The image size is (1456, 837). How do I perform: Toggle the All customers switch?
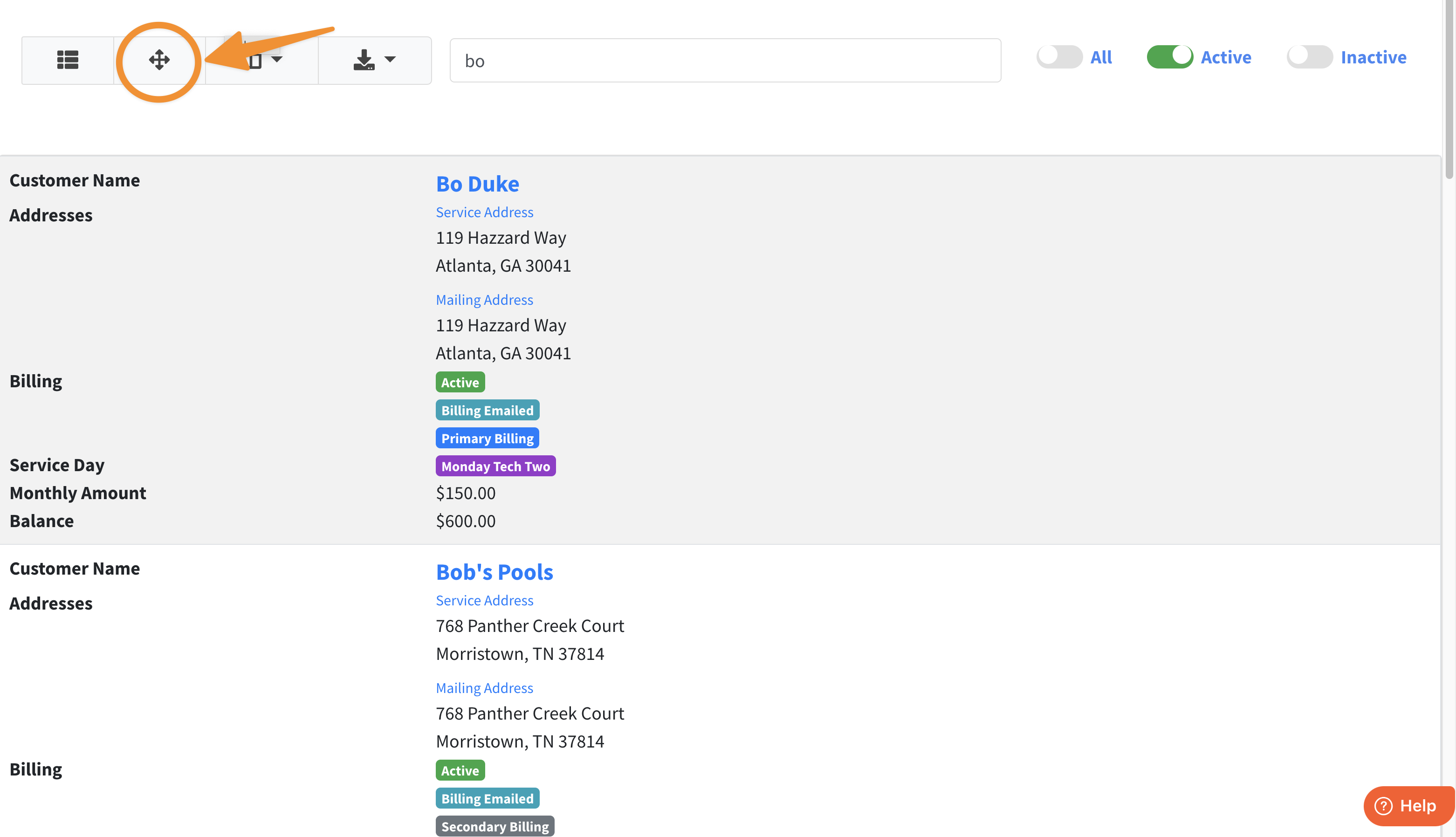[x=1059, y=57]
